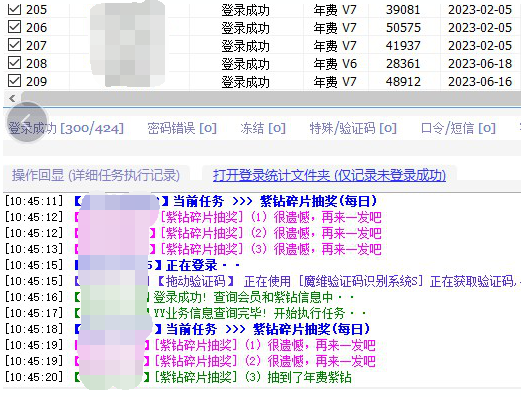
Task: Uncheck the checkbox for row 205
Action: pos(14,9)
